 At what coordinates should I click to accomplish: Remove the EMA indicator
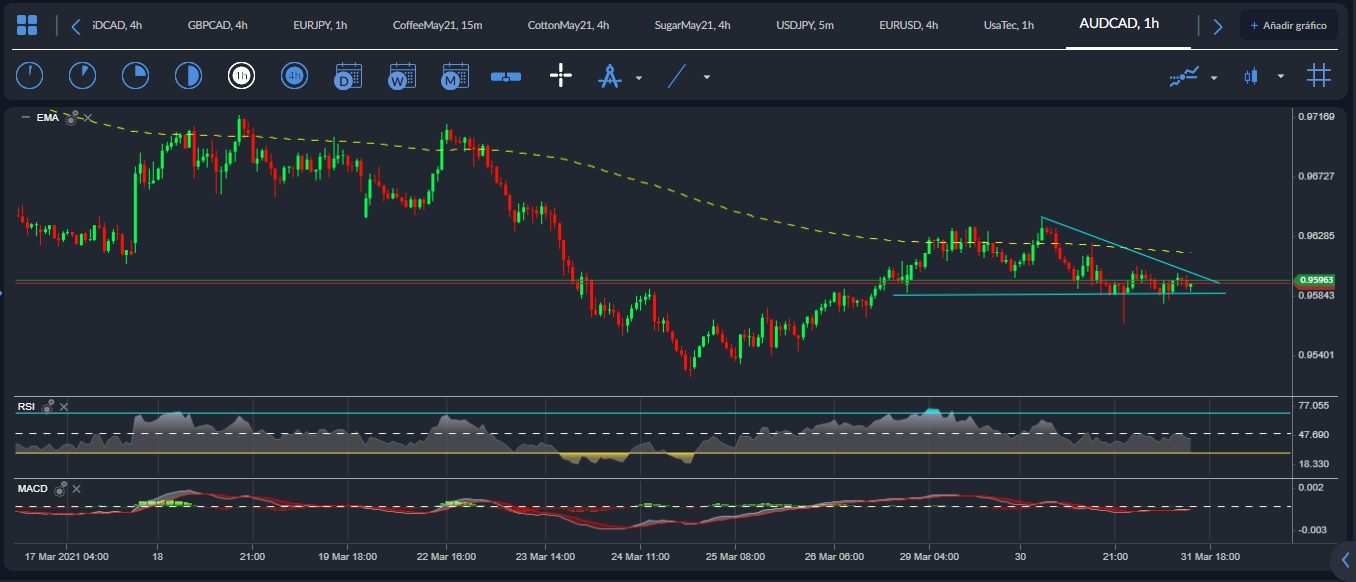tap(87, 118)
